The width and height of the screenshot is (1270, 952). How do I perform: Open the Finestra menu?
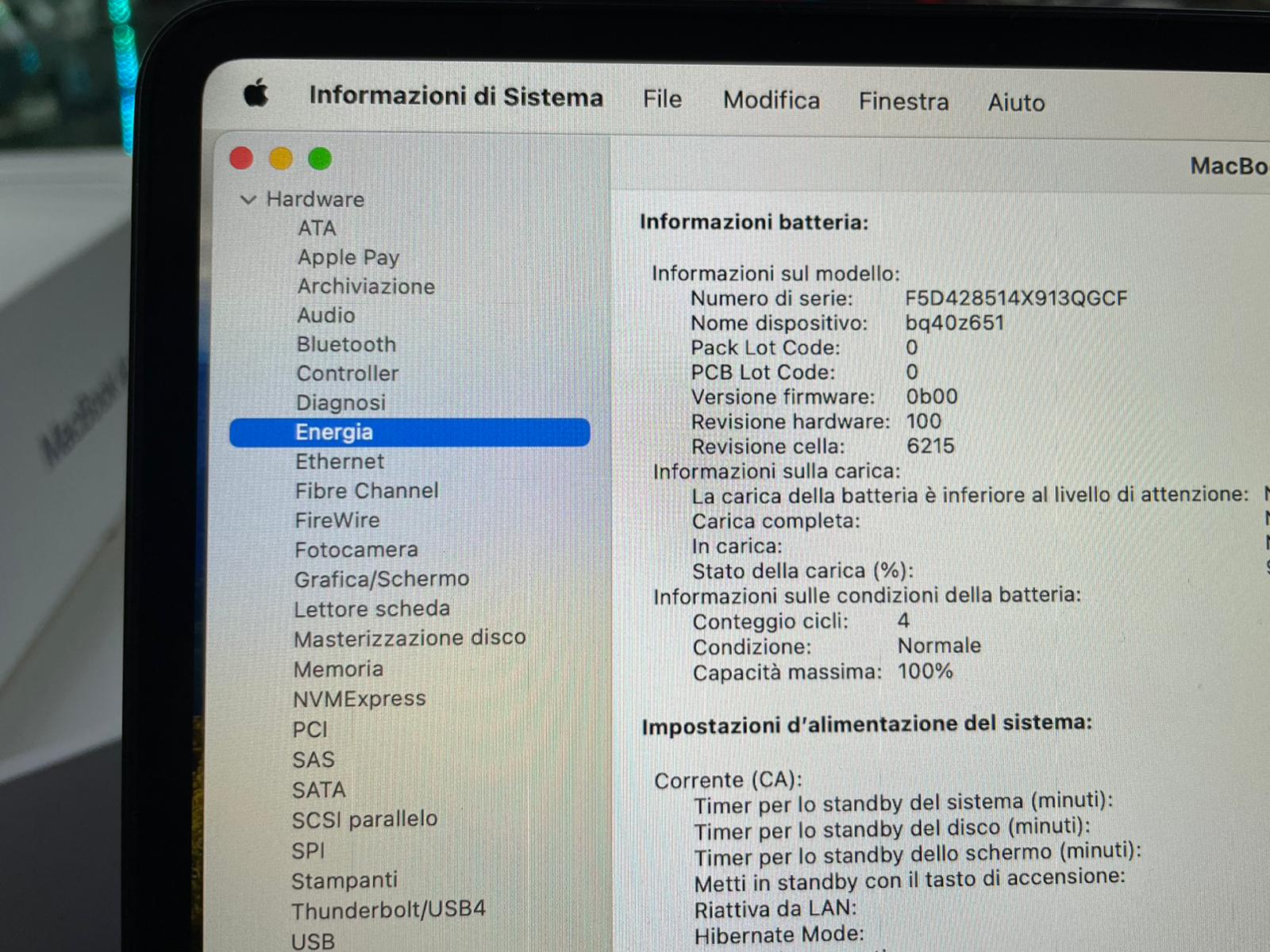[x=903, y=102]
